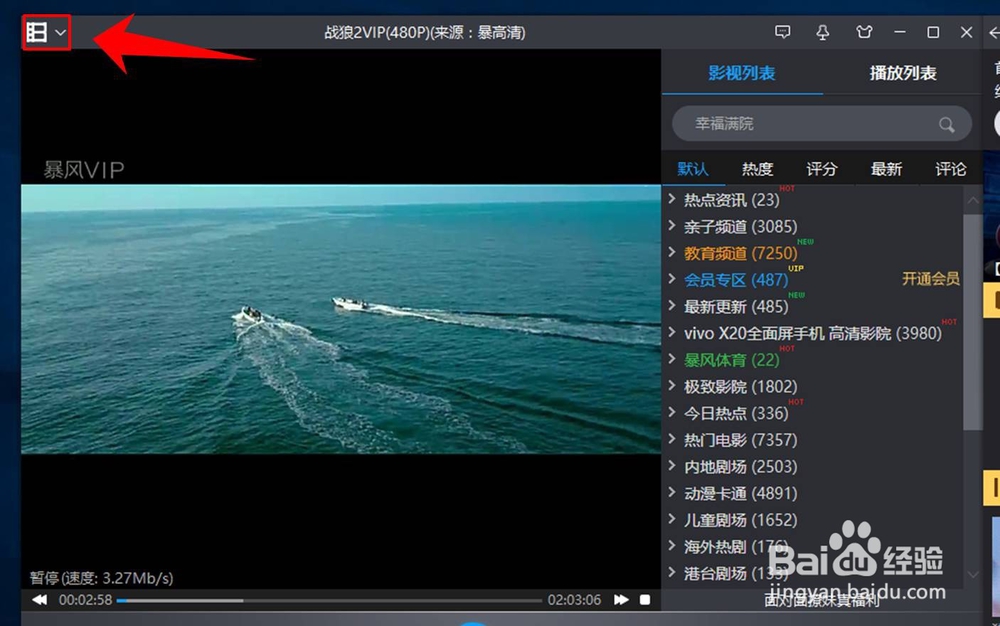Switch to the 影视列表 tab
Viewport: 1000px width, 626px height.
tap(742, 73)
